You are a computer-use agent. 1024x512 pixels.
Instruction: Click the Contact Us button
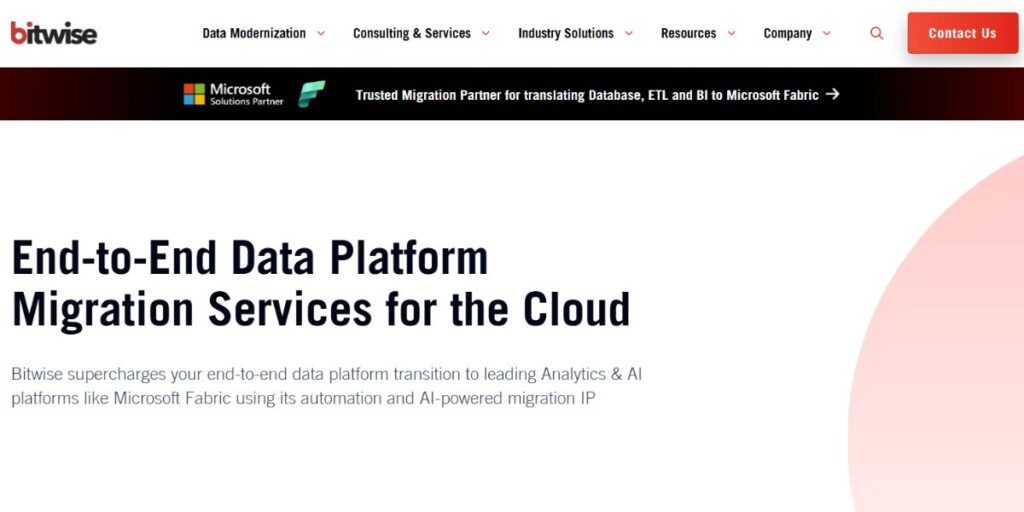click(963, 33)
